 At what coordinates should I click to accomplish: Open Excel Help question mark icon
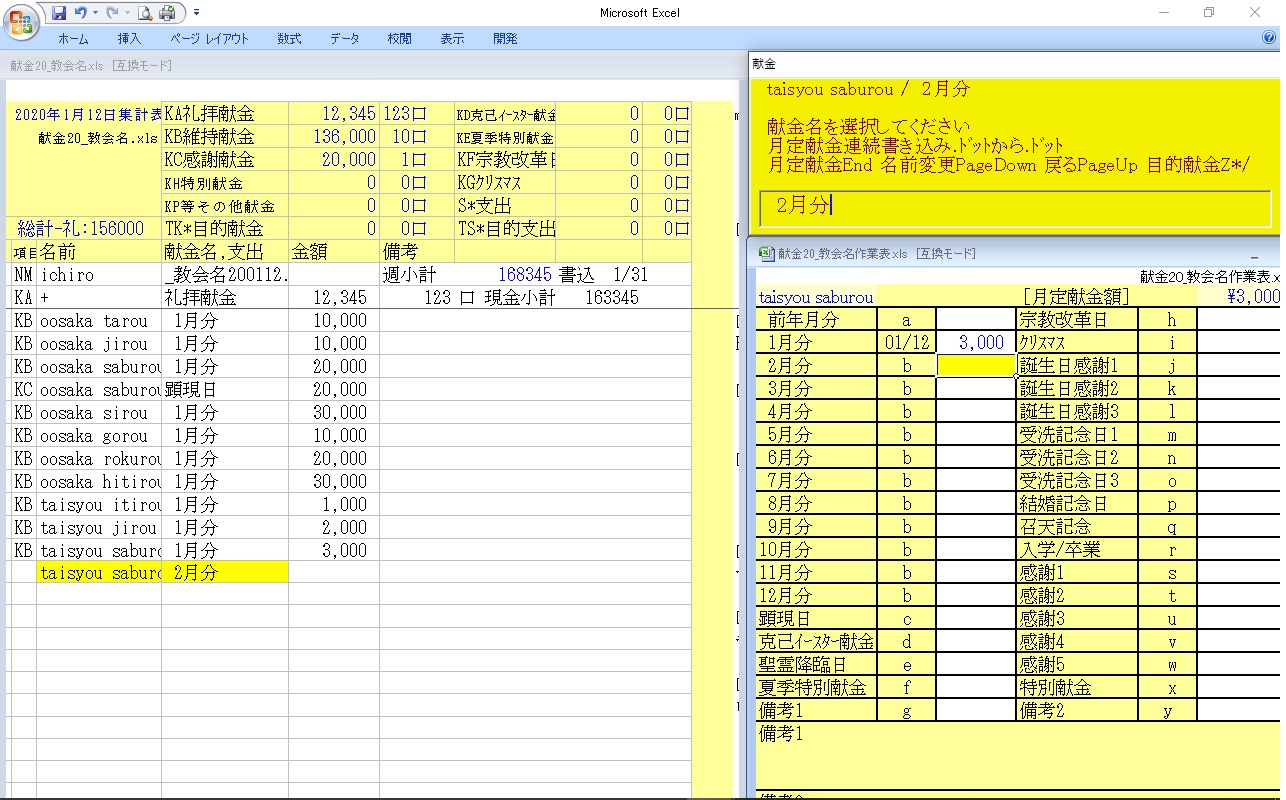[1269, 38]
